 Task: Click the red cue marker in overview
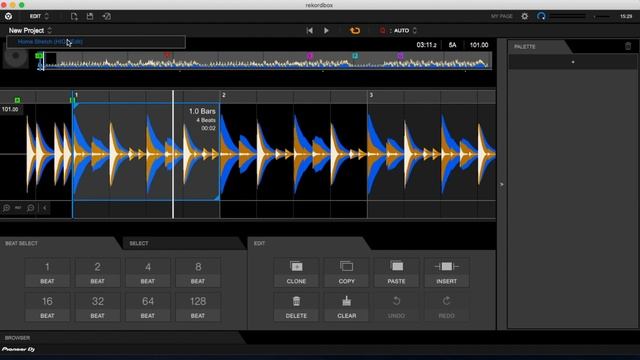point(167,55)
